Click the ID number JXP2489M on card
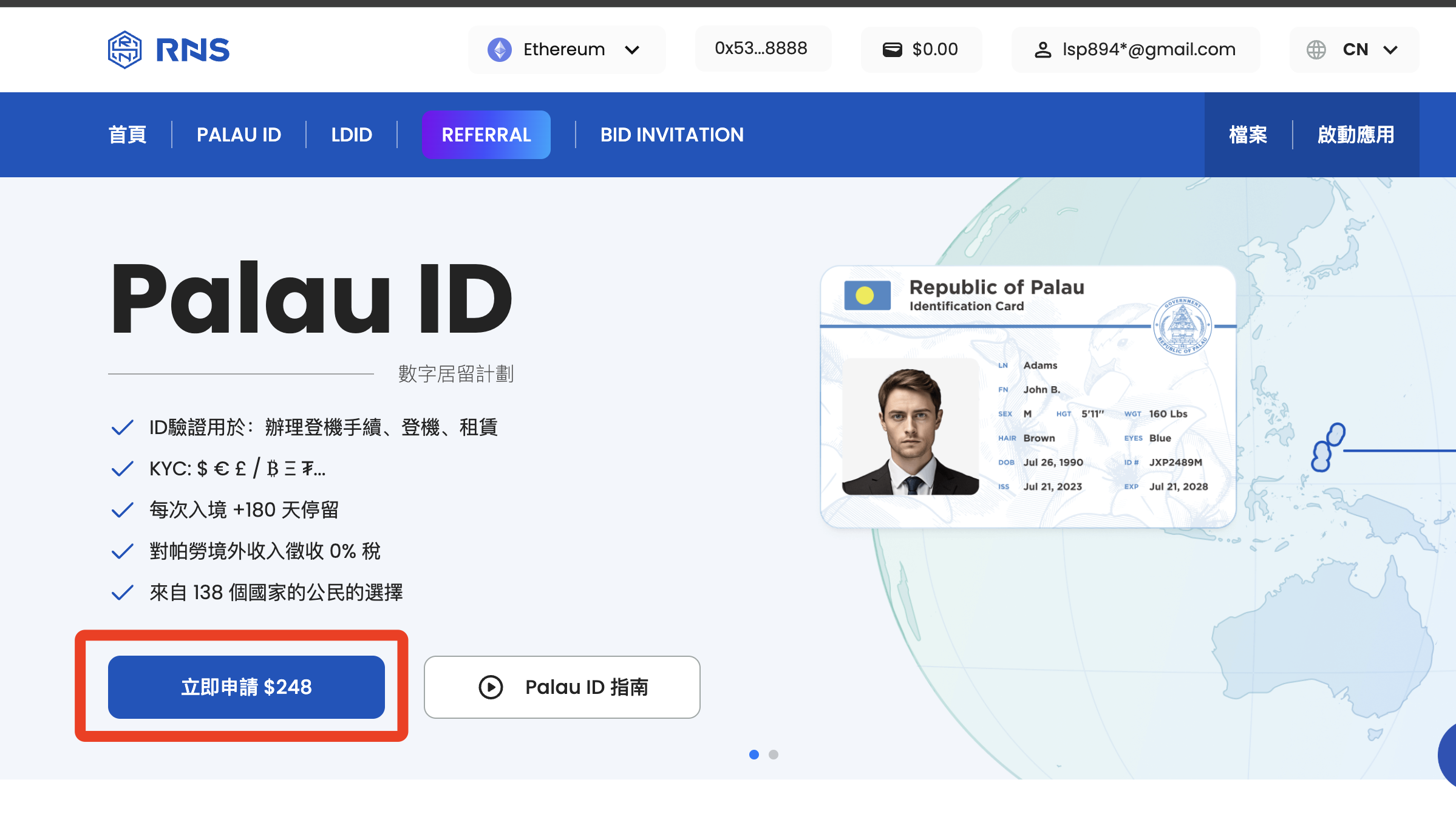This screenshot has width=1456, height=839. [x=1175, y=463]
